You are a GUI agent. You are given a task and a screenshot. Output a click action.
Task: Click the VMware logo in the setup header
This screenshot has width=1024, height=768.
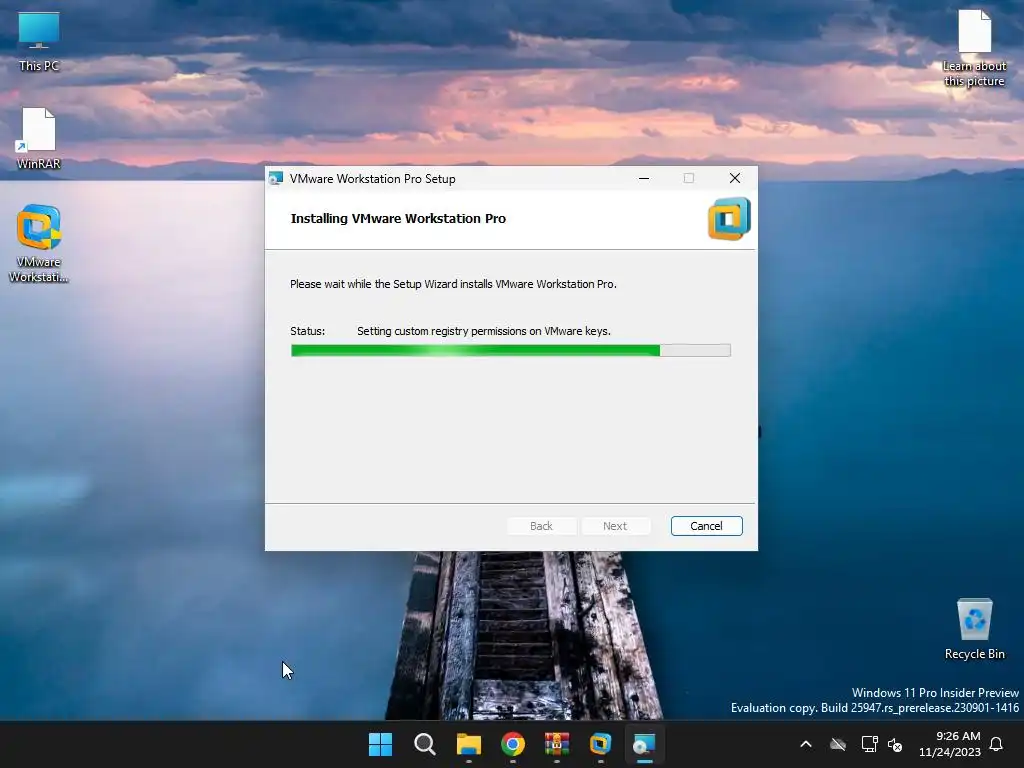click(x=729, y=219)
